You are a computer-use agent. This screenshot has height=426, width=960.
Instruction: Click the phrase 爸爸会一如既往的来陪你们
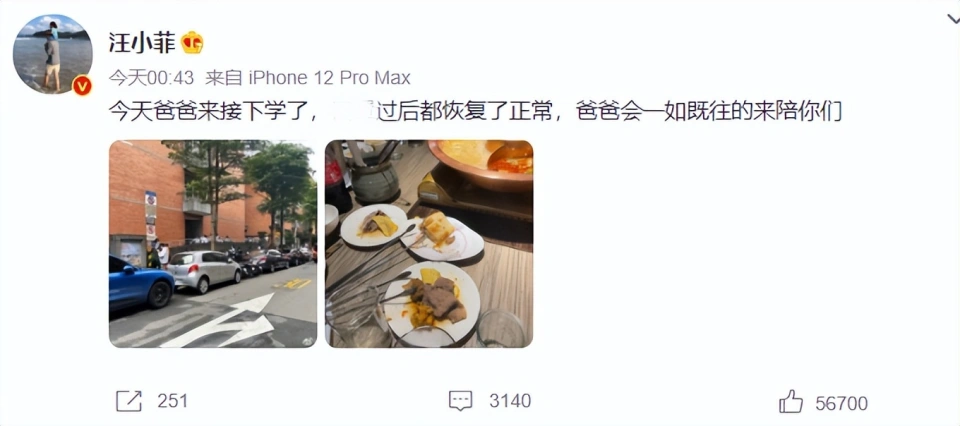click(709, 113)
